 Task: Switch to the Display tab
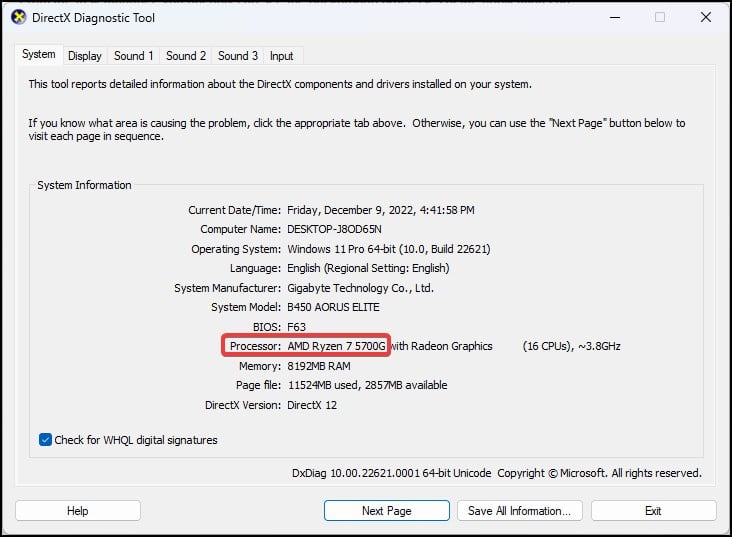[x=84, y=56]
